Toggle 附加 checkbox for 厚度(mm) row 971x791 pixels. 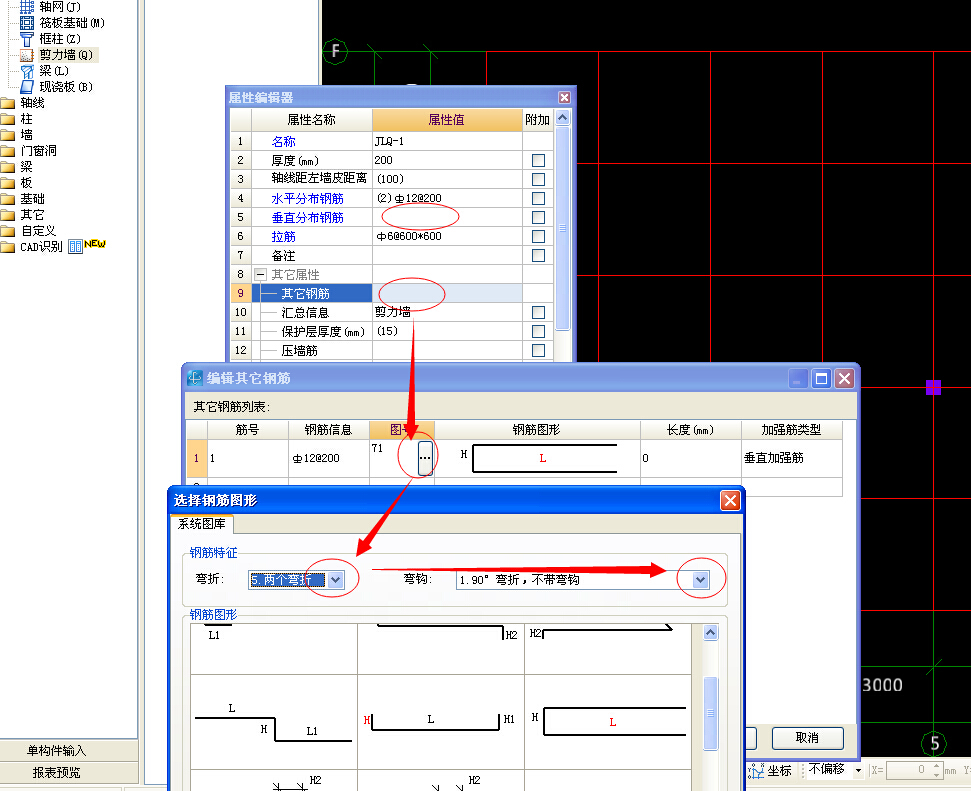tap(538, 160)
